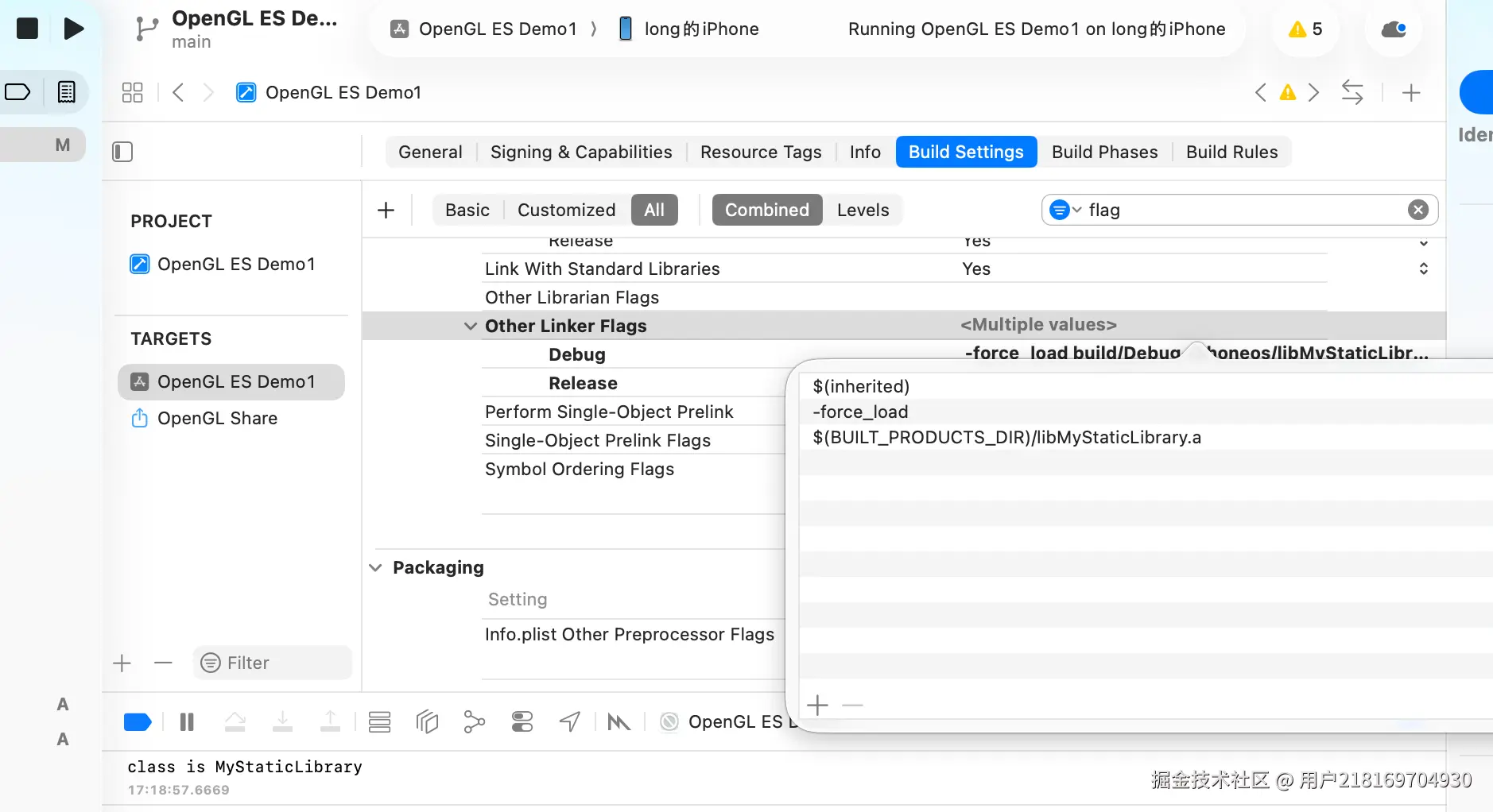1493x812 pixels.
Task: Show the report navigator icon
Action: (67, 92)
